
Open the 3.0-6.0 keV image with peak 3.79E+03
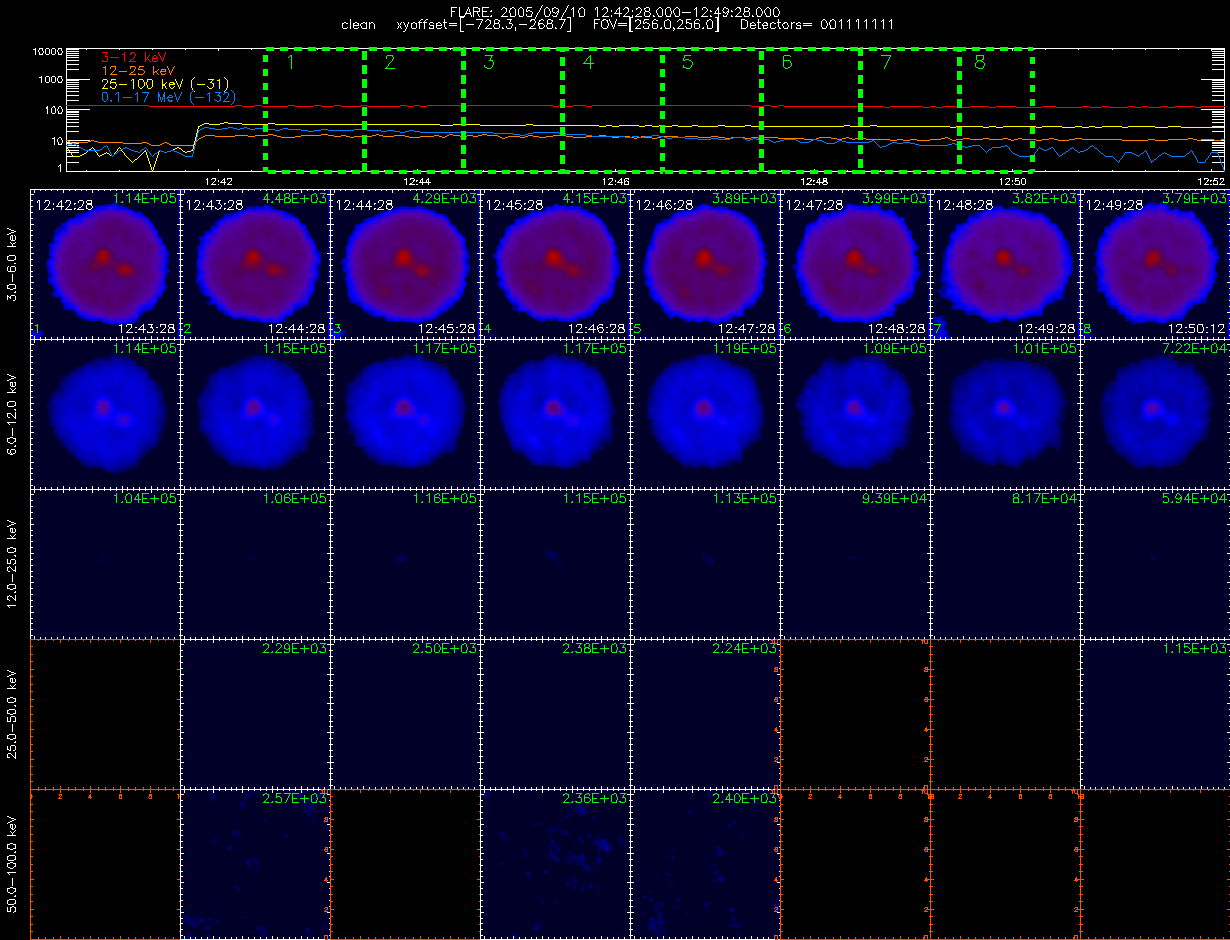click(1155, 264)
